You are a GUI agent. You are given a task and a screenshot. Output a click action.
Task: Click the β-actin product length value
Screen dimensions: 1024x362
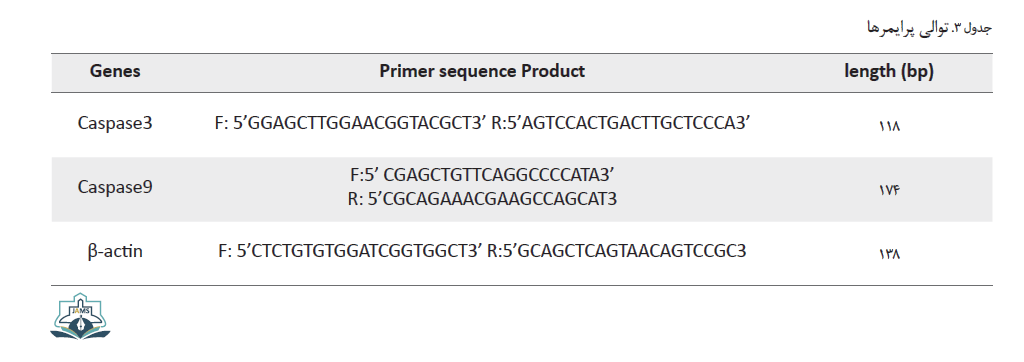click(x=889, y=254)
